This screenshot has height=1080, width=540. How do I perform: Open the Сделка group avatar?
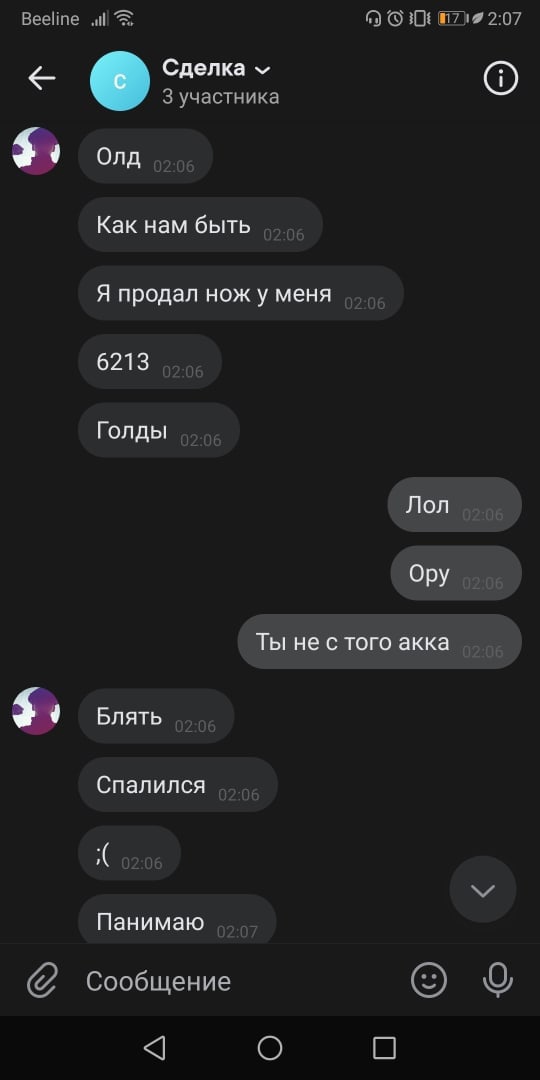click(x=119, y=81)
